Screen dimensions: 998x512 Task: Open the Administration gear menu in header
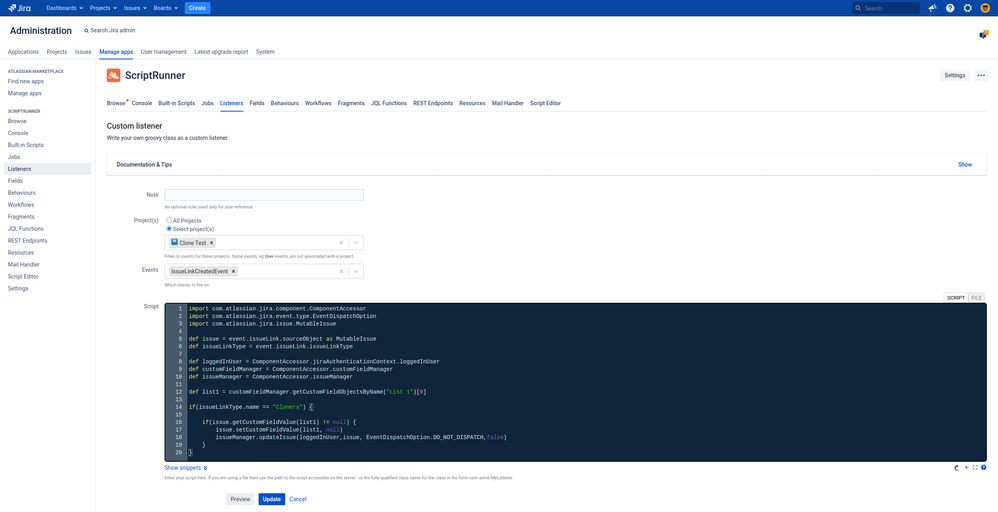(x=967, y=8)
